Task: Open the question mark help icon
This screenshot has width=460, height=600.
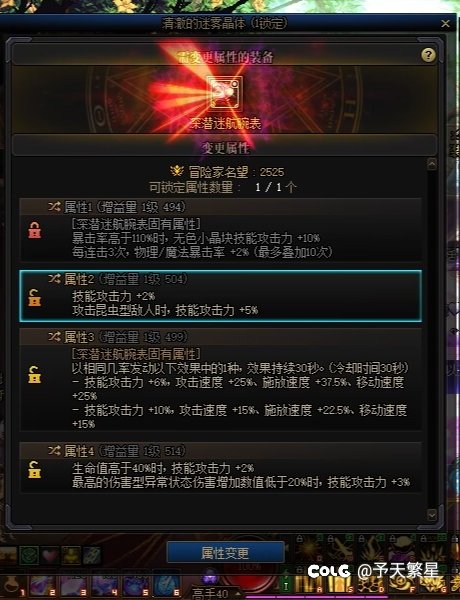Action: pyautogui.click(x=428, y=55)
